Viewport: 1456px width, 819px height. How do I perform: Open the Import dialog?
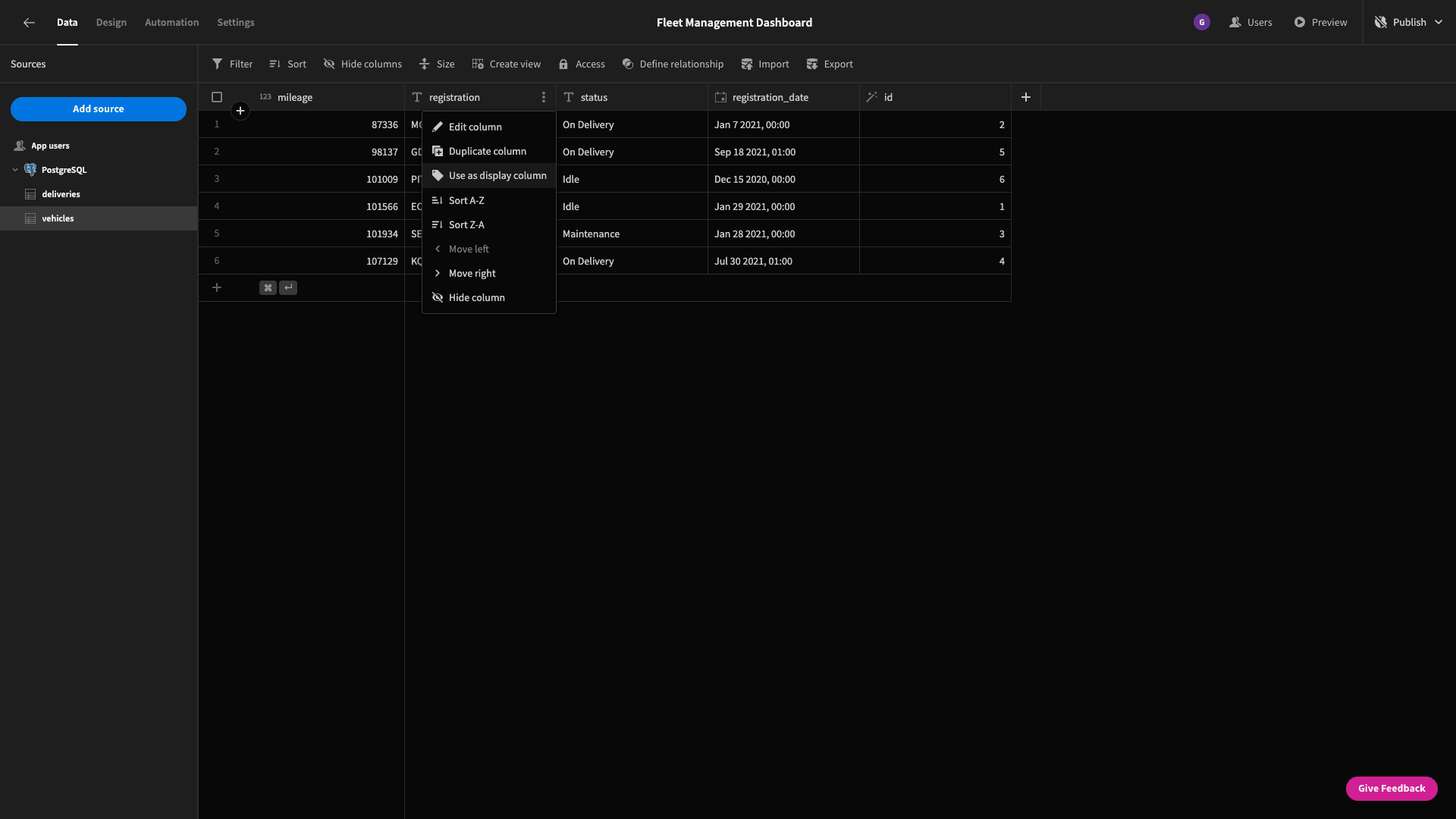pyautogui.click(x=764, y=64)
